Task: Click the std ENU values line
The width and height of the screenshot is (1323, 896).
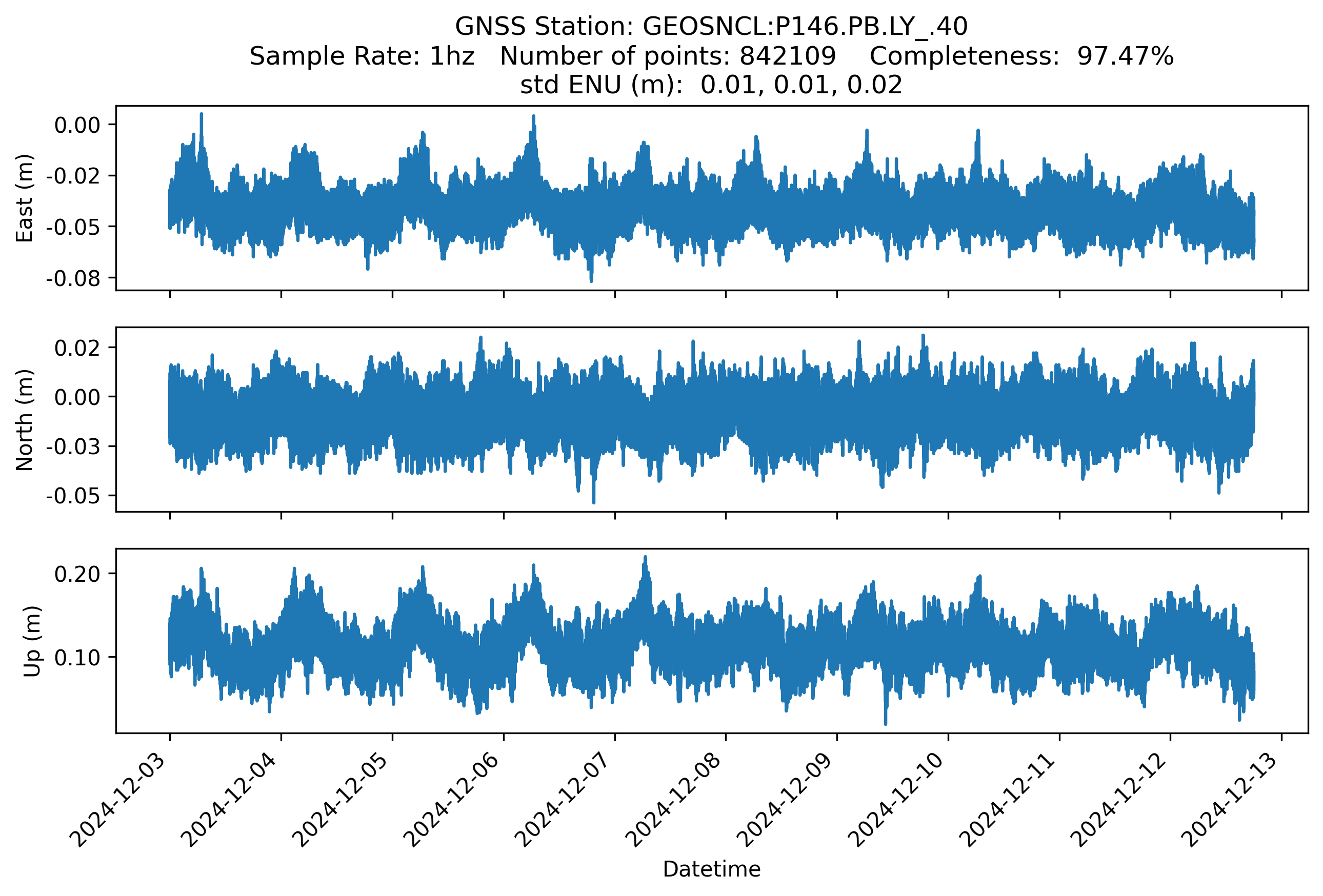Action: click(710, 85)
